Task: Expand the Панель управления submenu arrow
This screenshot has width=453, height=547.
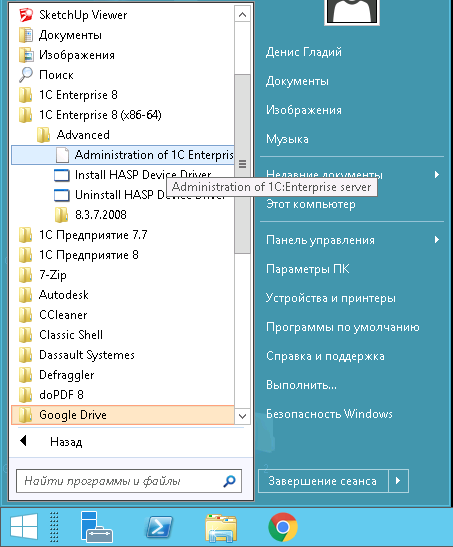Action: coord(437,240)
